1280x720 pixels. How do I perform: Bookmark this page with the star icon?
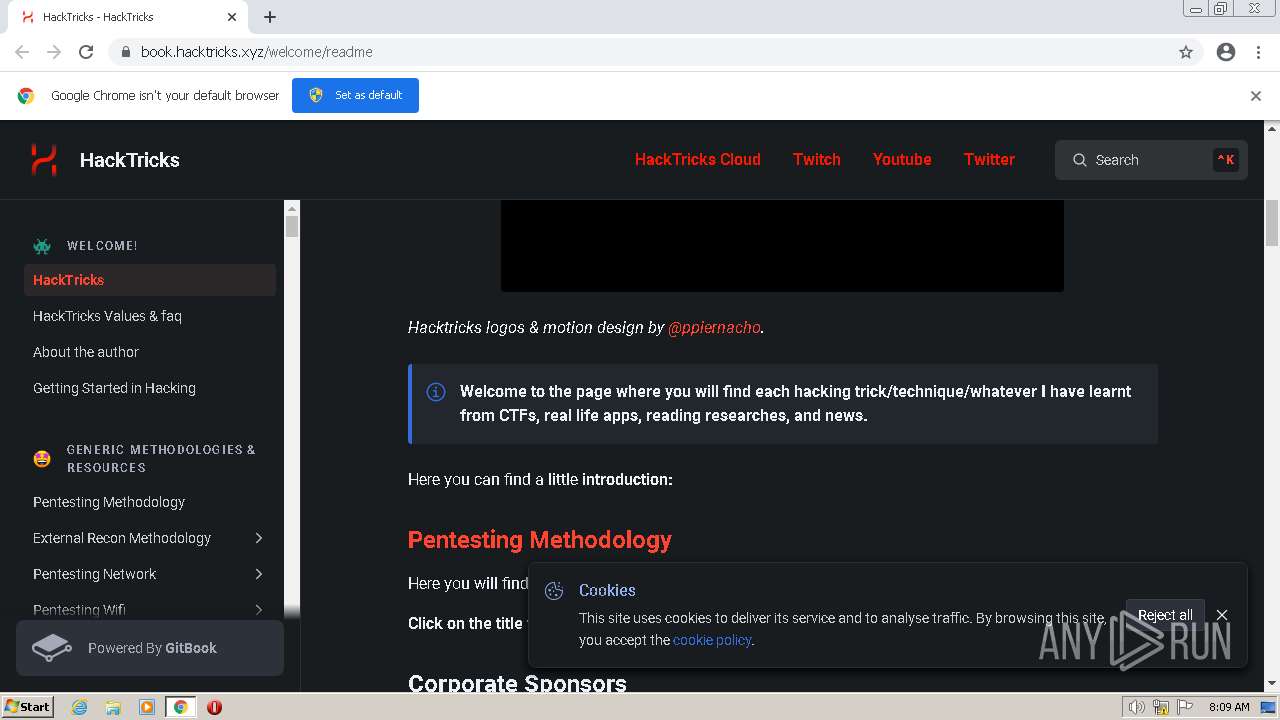[x=1186, y=52]
